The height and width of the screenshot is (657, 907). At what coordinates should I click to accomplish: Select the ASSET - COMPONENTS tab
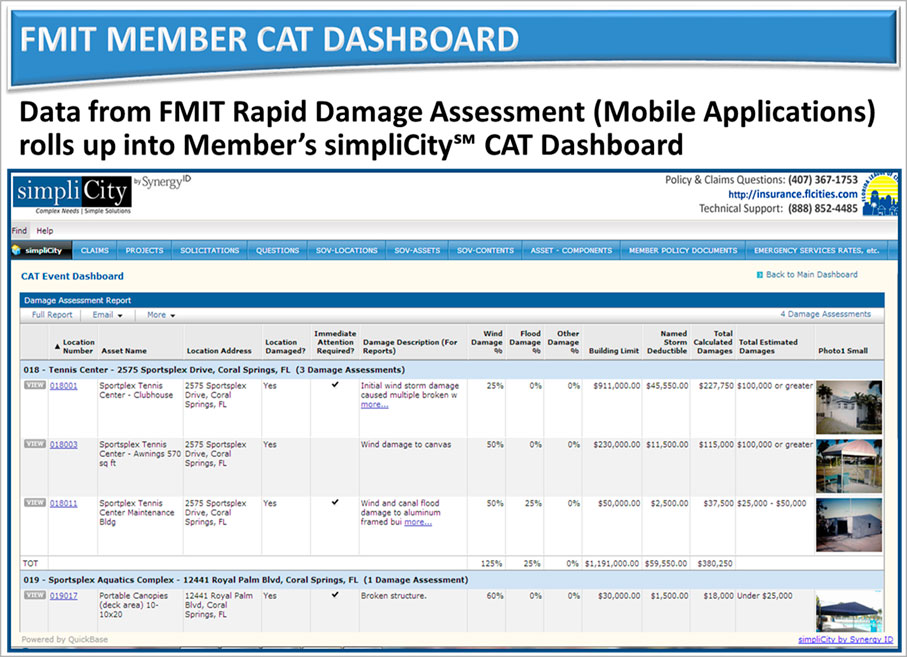click(x=571, y=250)
